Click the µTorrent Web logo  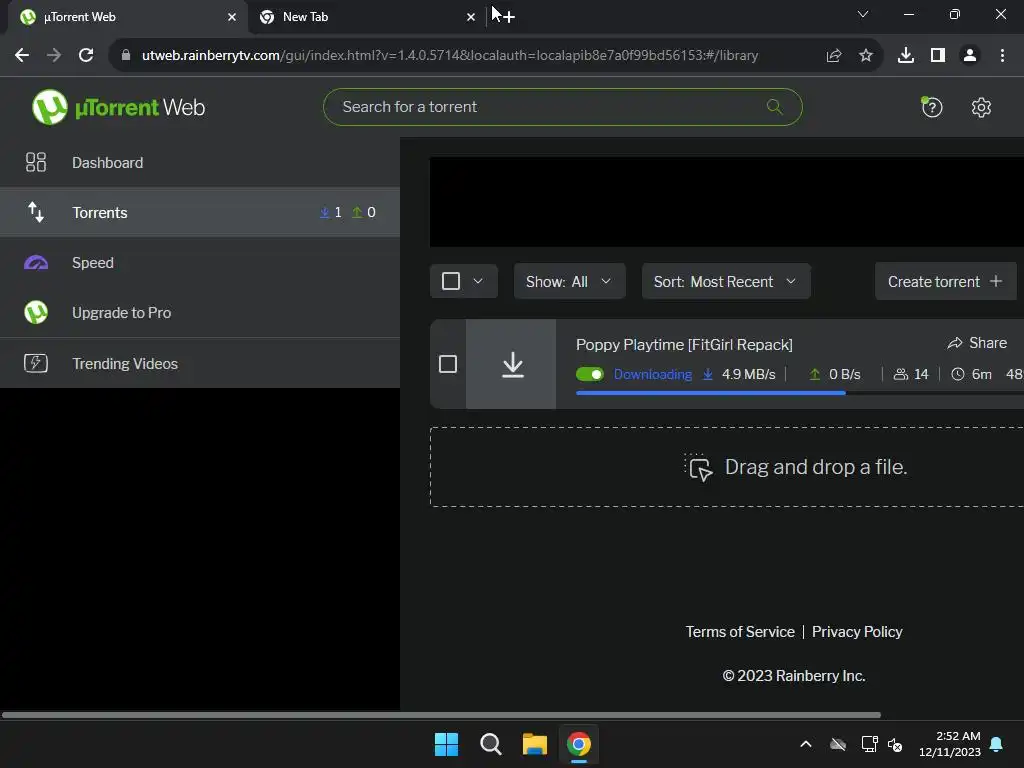[118, 107]
